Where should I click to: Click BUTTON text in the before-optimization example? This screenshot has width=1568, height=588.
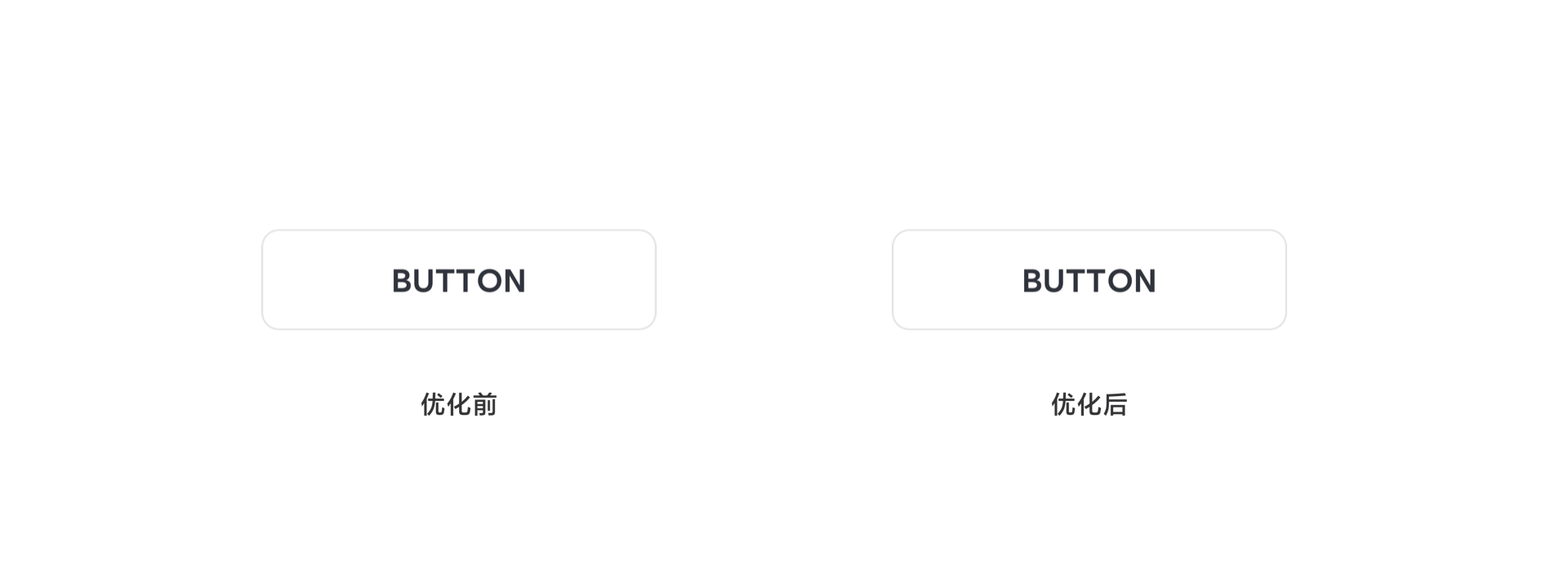coord(458,281)
